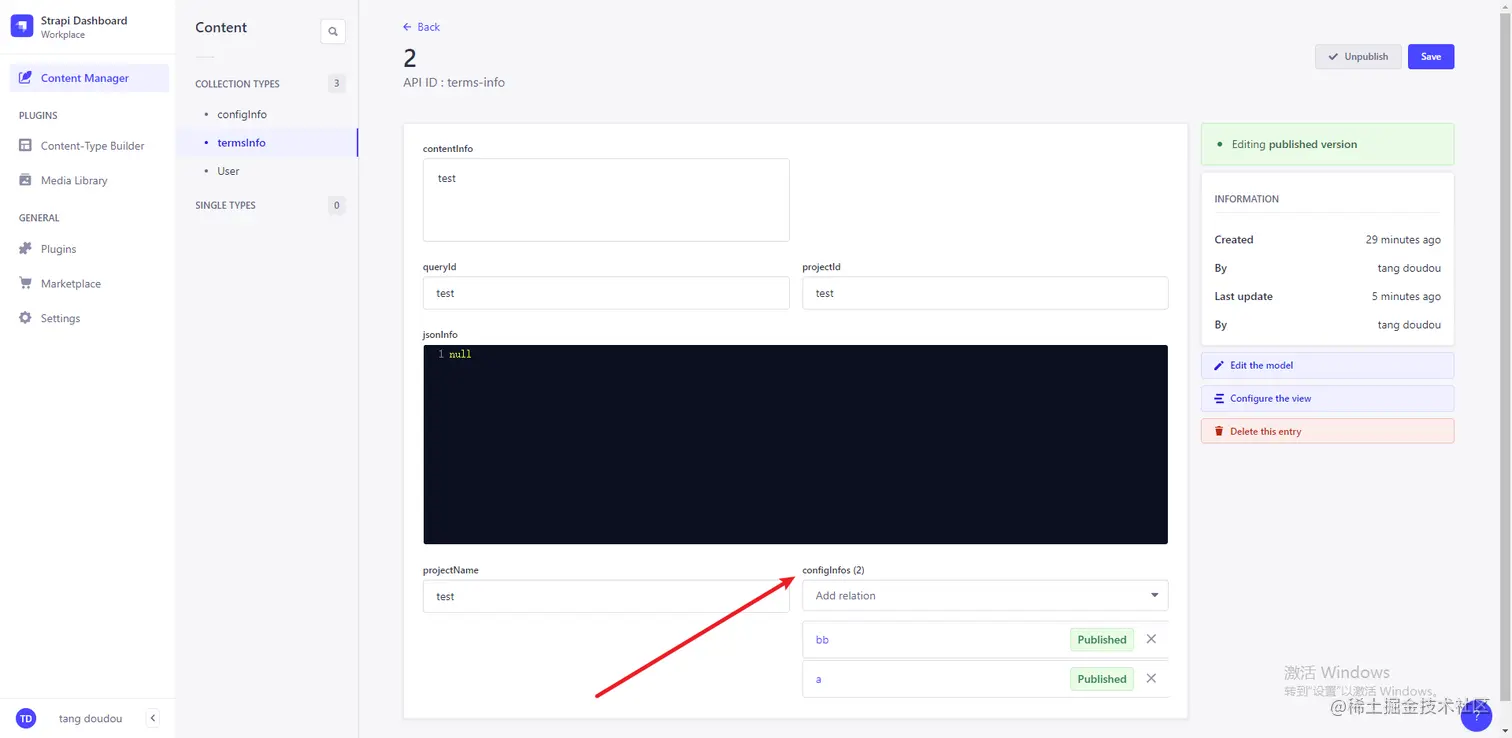
Task: Click the list icon on Configure the view
Action: (1219, 399)
